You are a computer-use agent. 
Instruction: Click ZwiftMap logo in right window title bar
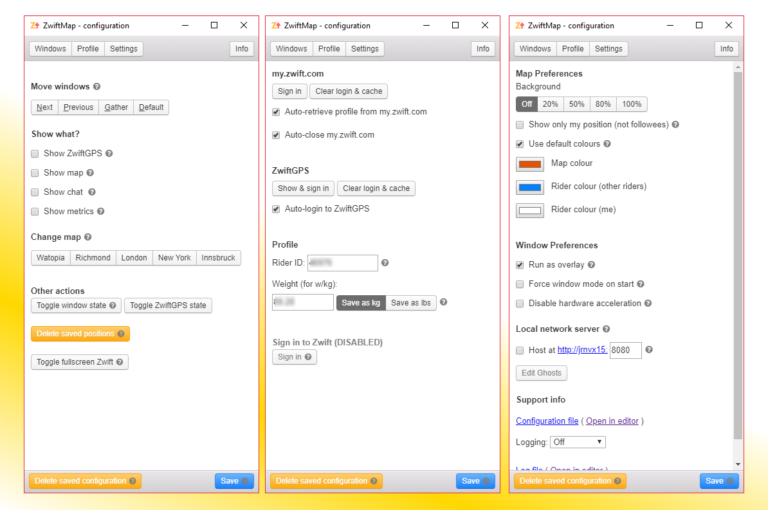click(520, 25)
